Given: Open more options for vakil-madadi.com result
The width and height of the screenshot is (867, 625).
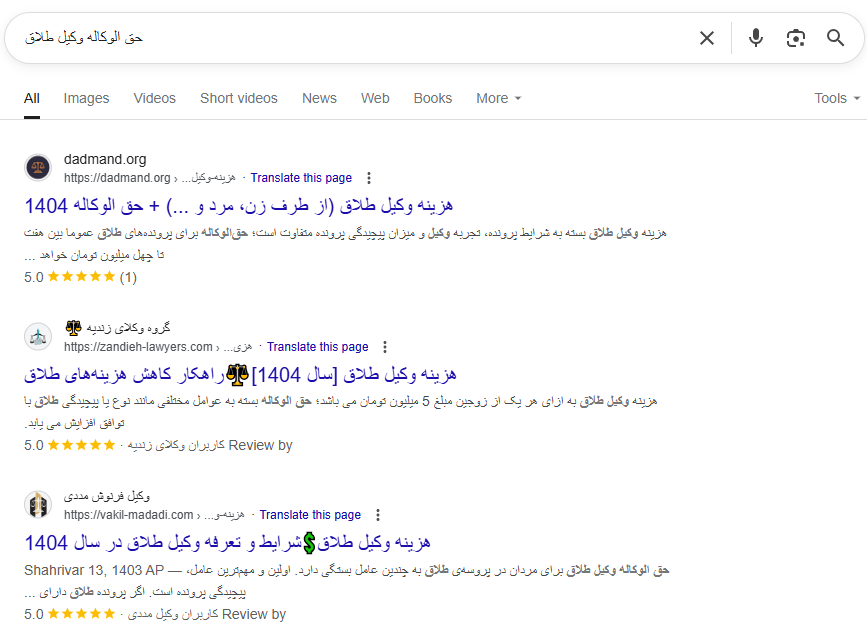Looking at the screenshot, I should pos(378,515).
